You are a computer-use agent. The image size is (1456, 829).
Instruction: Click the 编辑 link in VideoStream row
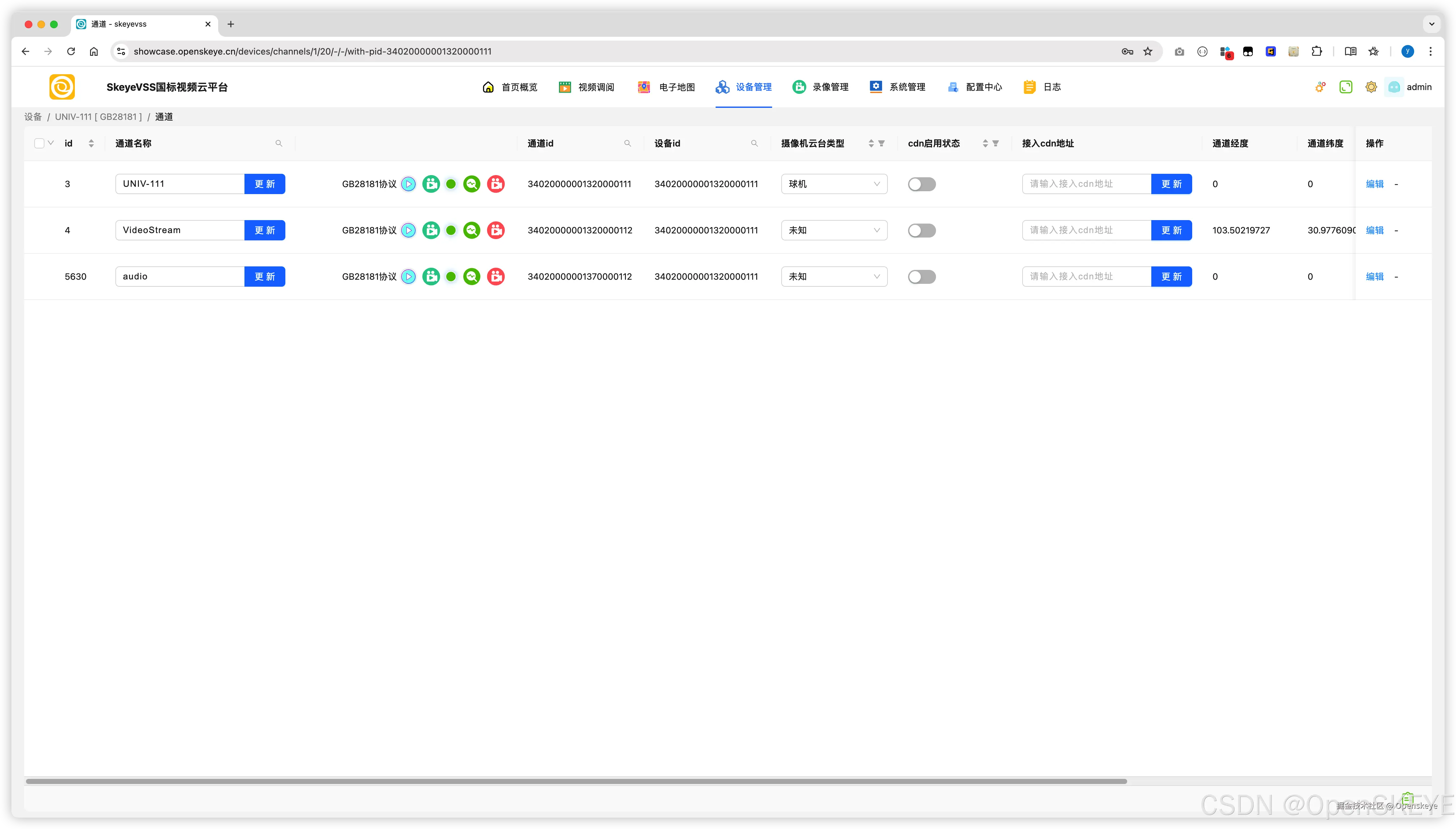1374,230
